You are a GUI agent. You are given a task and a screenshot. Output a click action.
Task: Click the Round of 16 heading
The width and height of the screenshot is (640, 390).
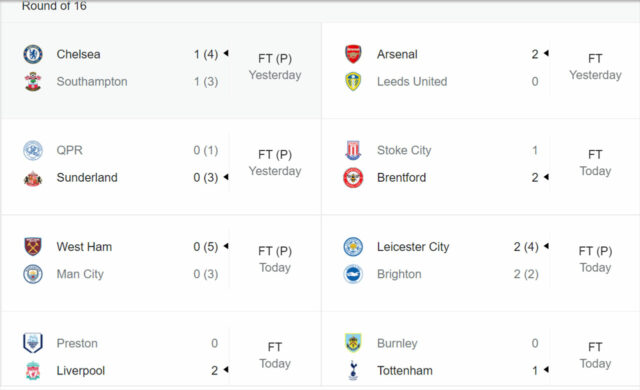(x=54, y=6)
